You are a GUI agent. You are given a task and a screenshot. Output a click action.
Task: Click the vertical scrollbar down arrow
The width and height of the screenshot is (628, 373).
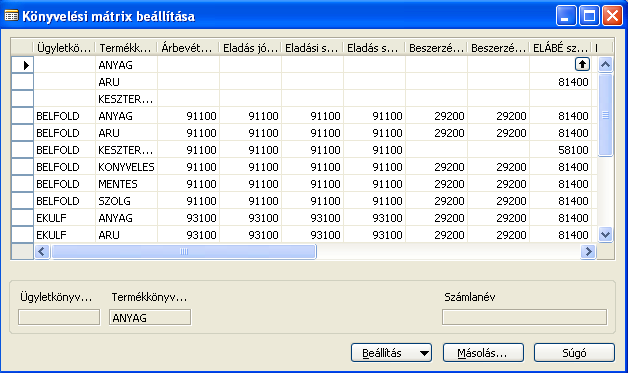tap(605, 234)
